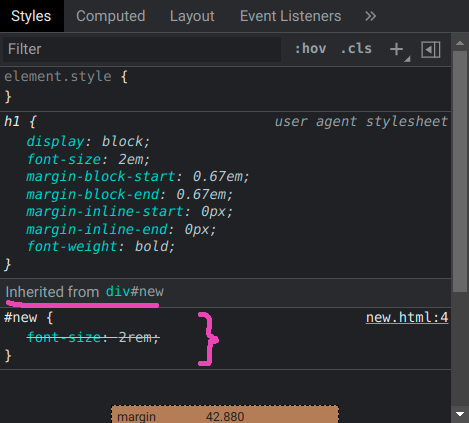Toggle the .cls class editor

coord(356,49)
